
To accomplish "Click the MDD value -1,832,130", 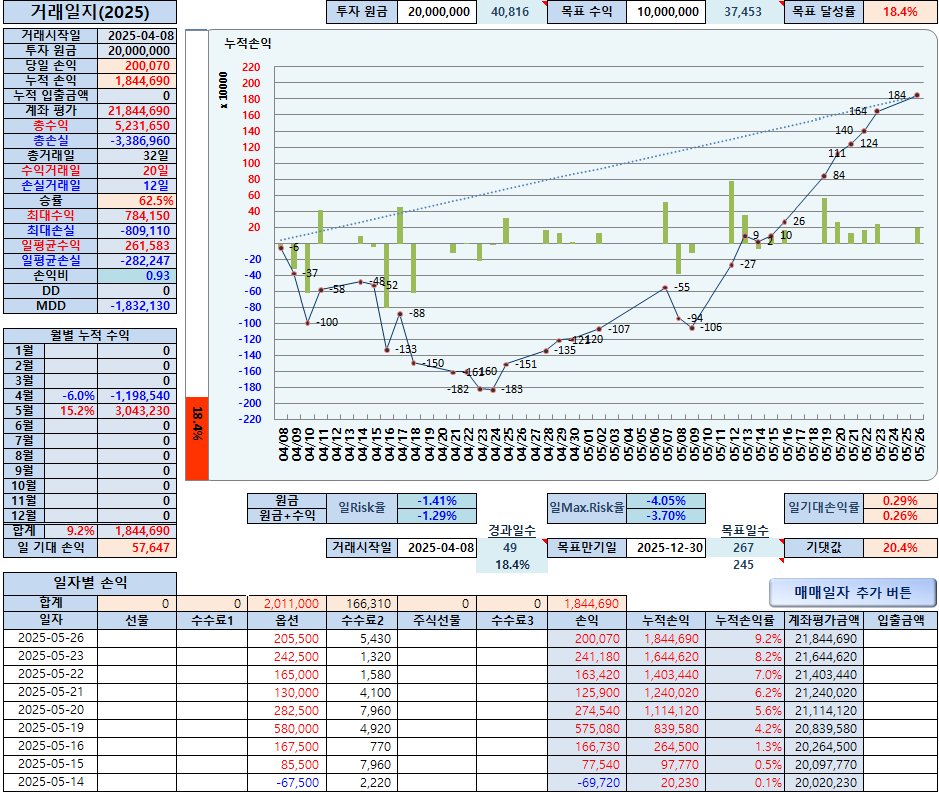I will [x=137, y=305].
